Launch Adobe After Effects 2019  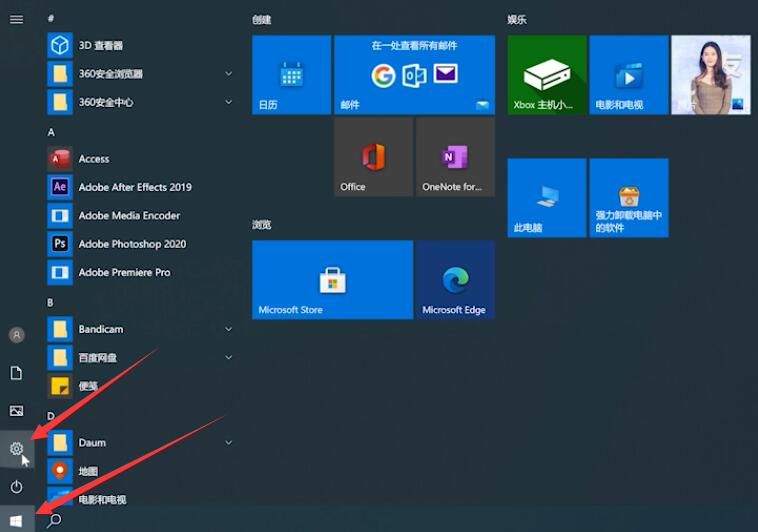coord(140,187)
